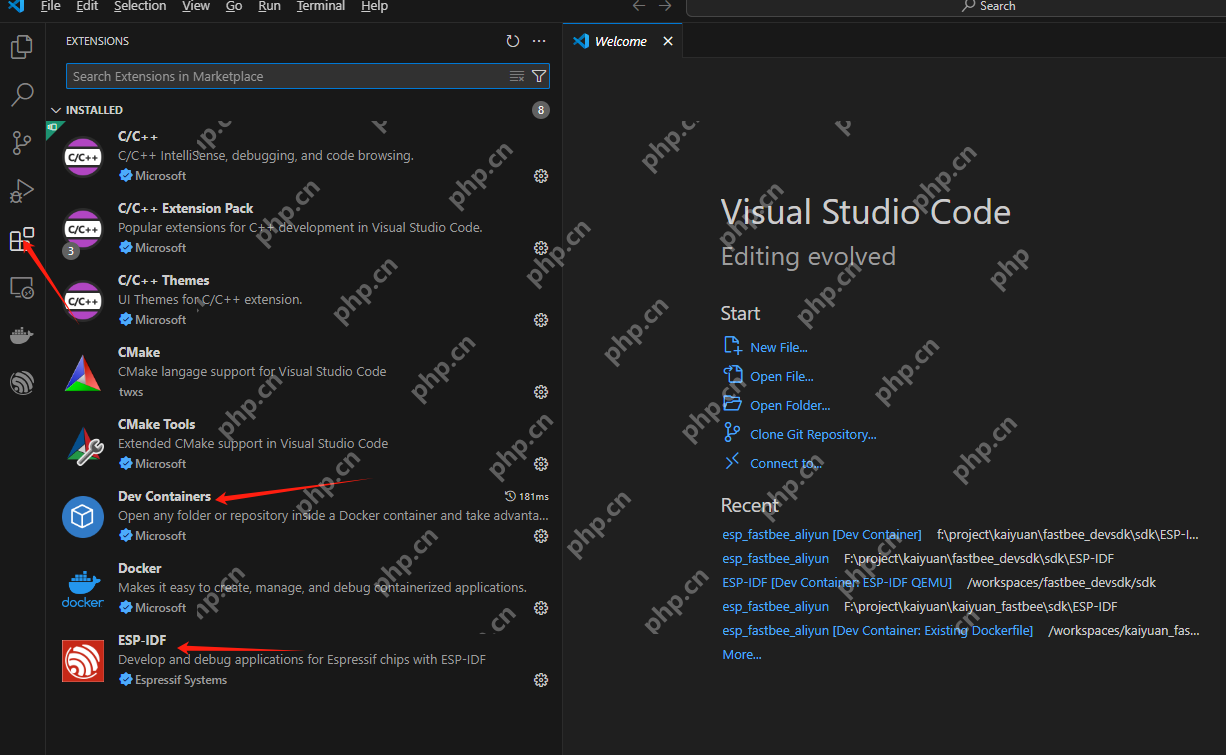Viewport: 1226px width, 755px height.
Task: Open the Terminal menu
Action: [321, 6]
